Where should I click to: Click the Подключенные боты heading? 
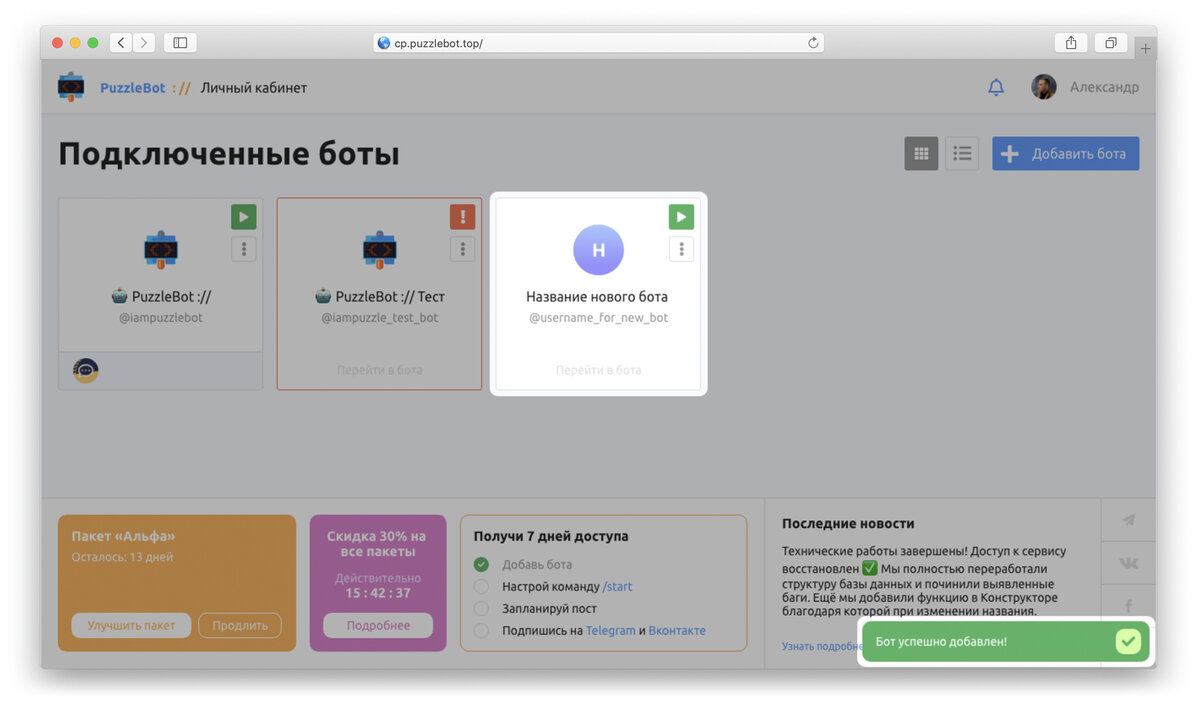pos(229,154)
